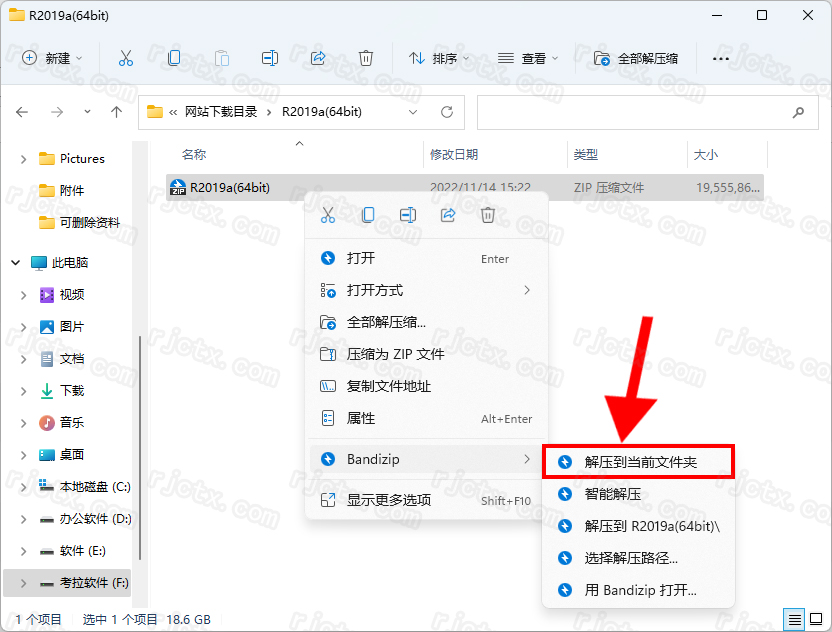
Task: Go up one folder level with the up arrow
Action: coord(117,112)
